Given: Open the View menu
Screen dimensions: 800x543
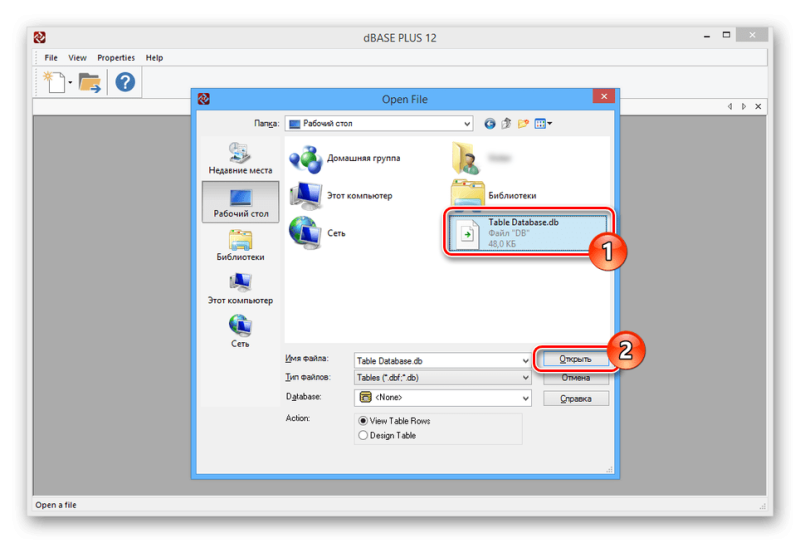Looking at the screenshot, I should (78, 58).
